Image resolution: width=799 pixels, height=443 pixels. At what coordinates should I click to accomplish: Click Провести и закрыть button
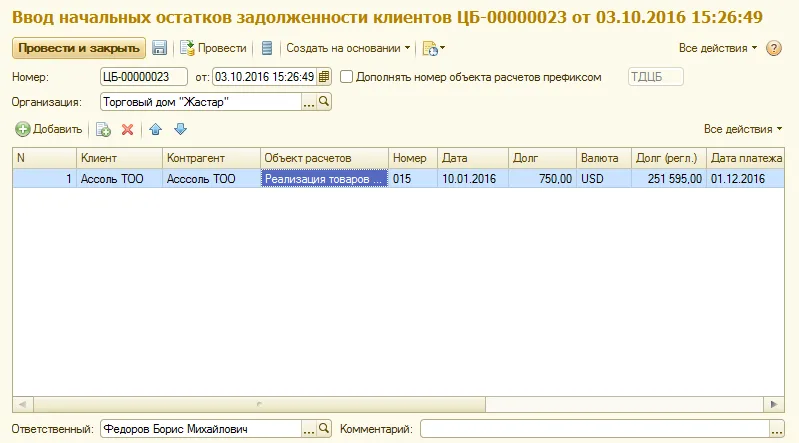tap(79, 48)
